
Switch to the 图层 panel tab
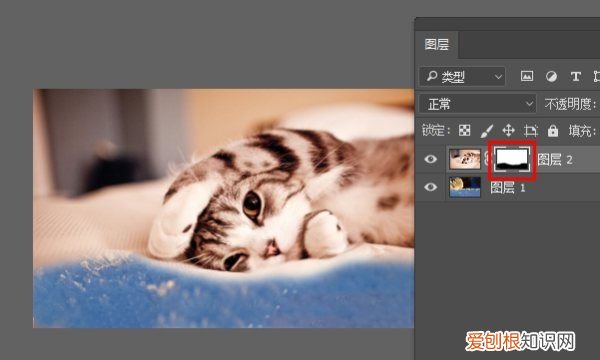click(x=437, y=45)
